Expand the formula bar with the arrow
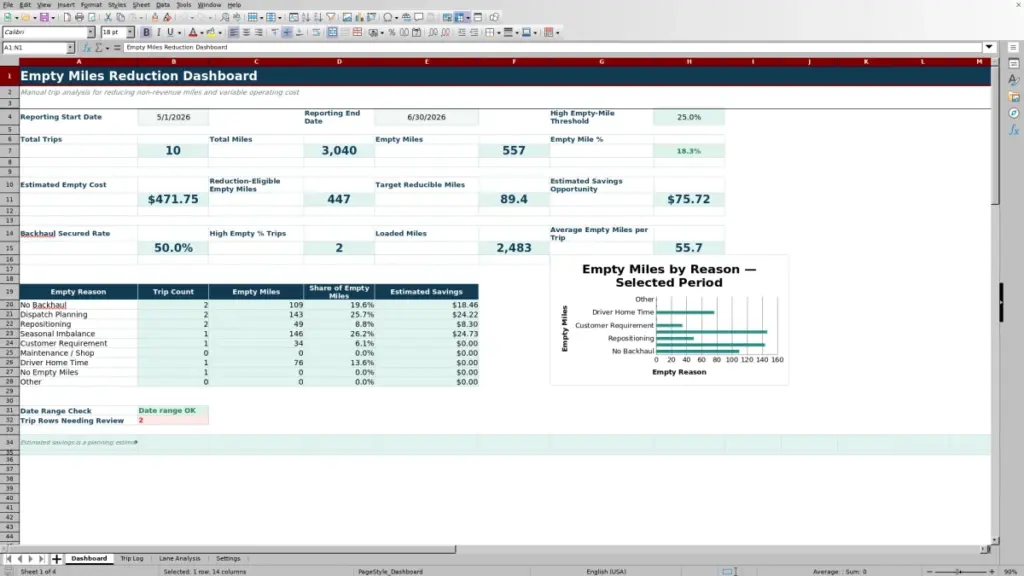The image size is (1024, 576). [x=989, y=47]
